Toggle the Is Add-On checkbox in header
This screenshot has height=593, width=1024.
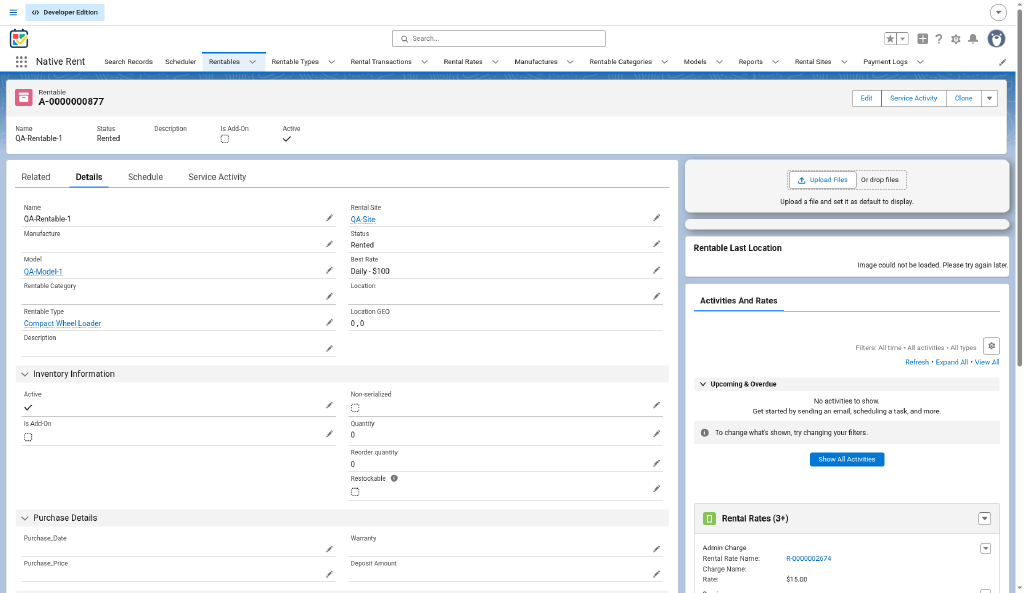[x=225, y=139]
